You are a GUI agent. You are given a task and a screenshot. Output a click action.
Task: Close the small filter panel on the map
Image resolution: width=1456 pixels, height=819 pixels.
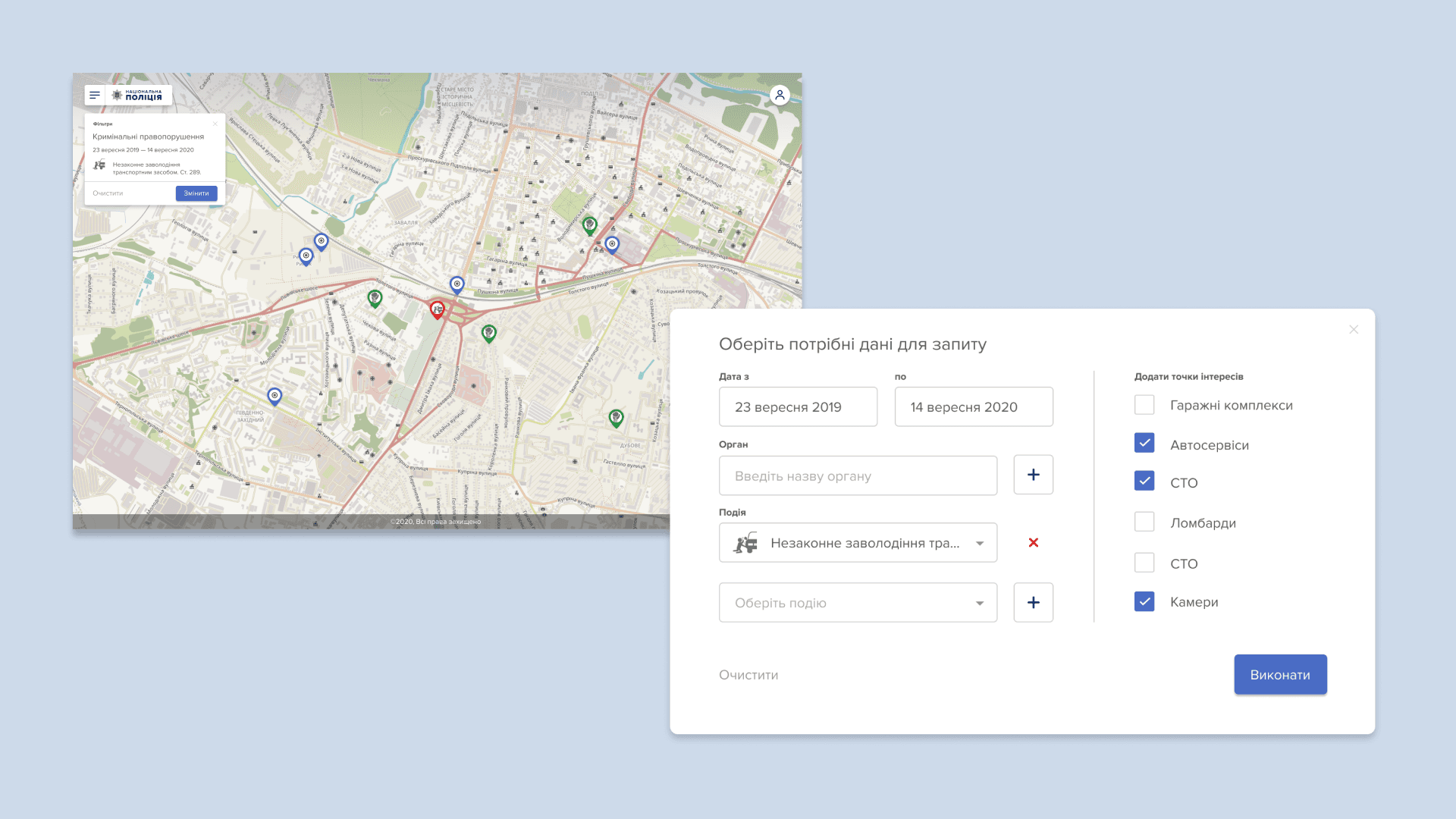[215, 124]
